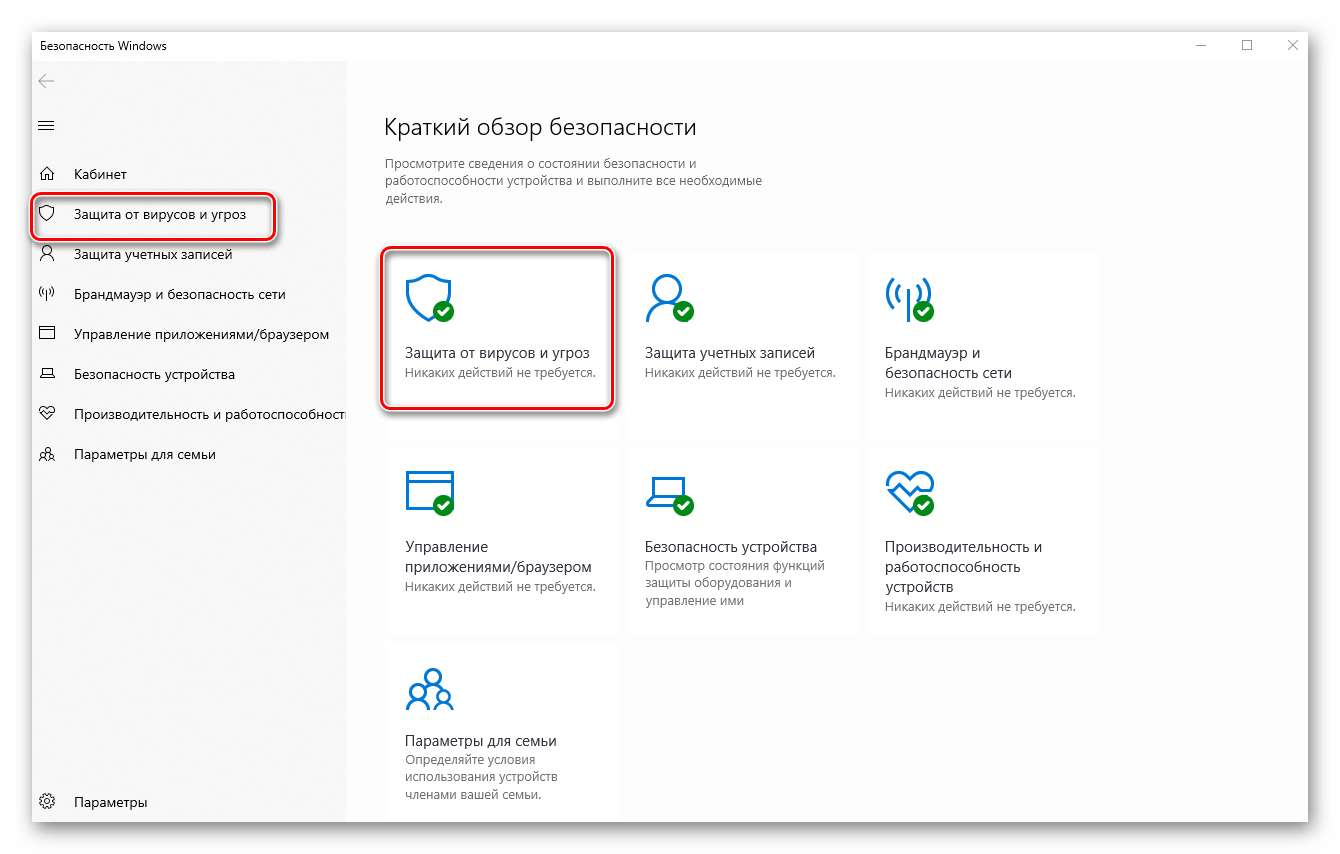Click the gear icon beside Параметры
Screen dimensions: 1340x854
(46, 802)
